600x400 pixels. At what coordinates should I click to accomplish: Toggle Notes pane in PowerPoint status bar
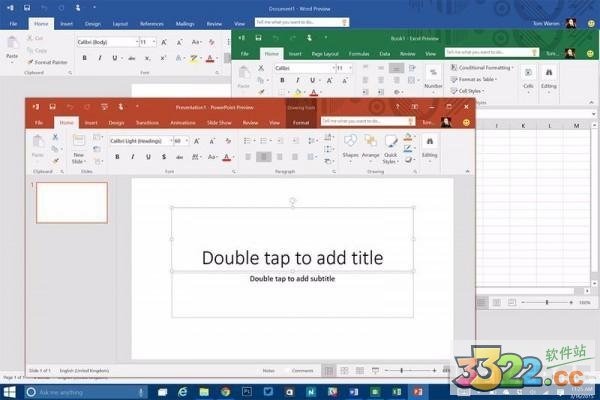coord(269,371)
